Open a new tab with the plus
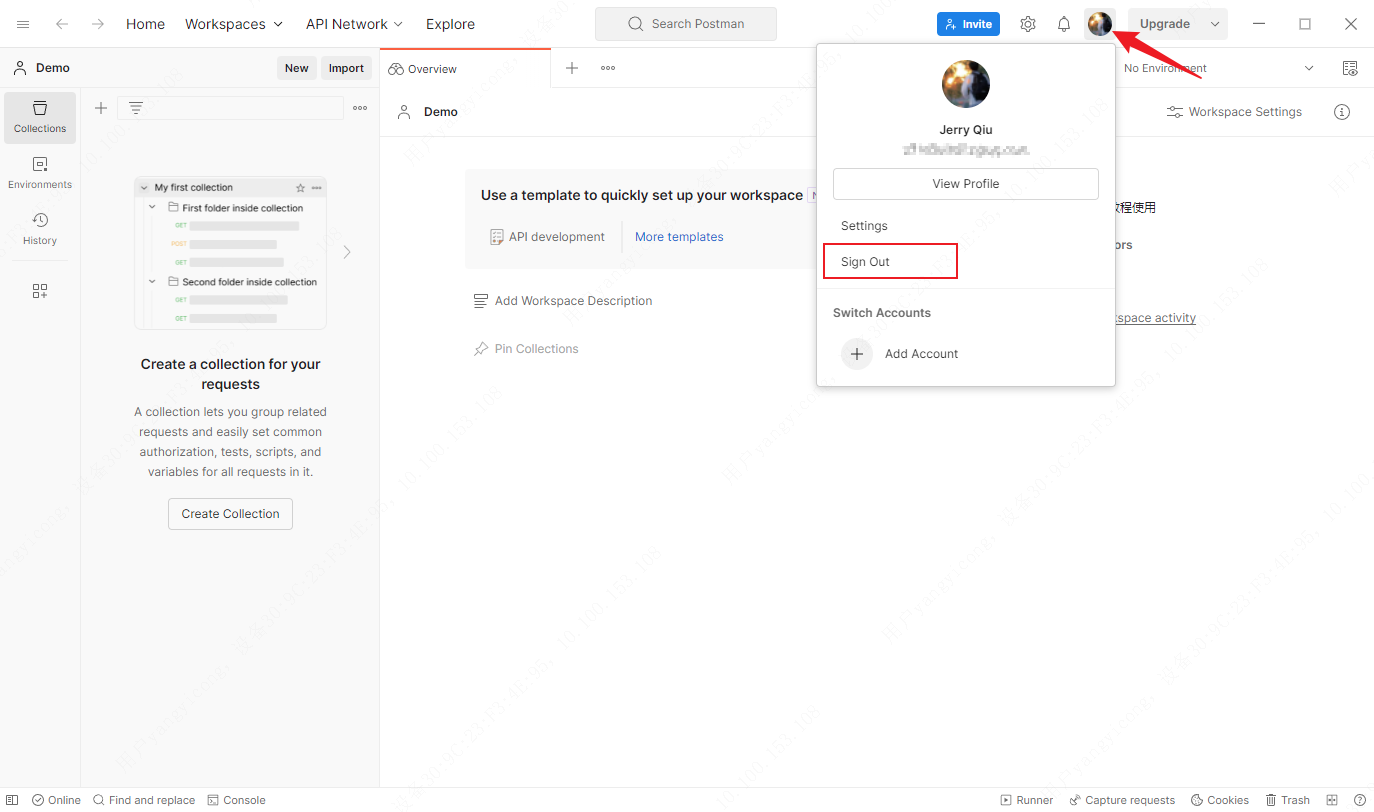This screenshot has height=812, width=1374. click(572, 68)
